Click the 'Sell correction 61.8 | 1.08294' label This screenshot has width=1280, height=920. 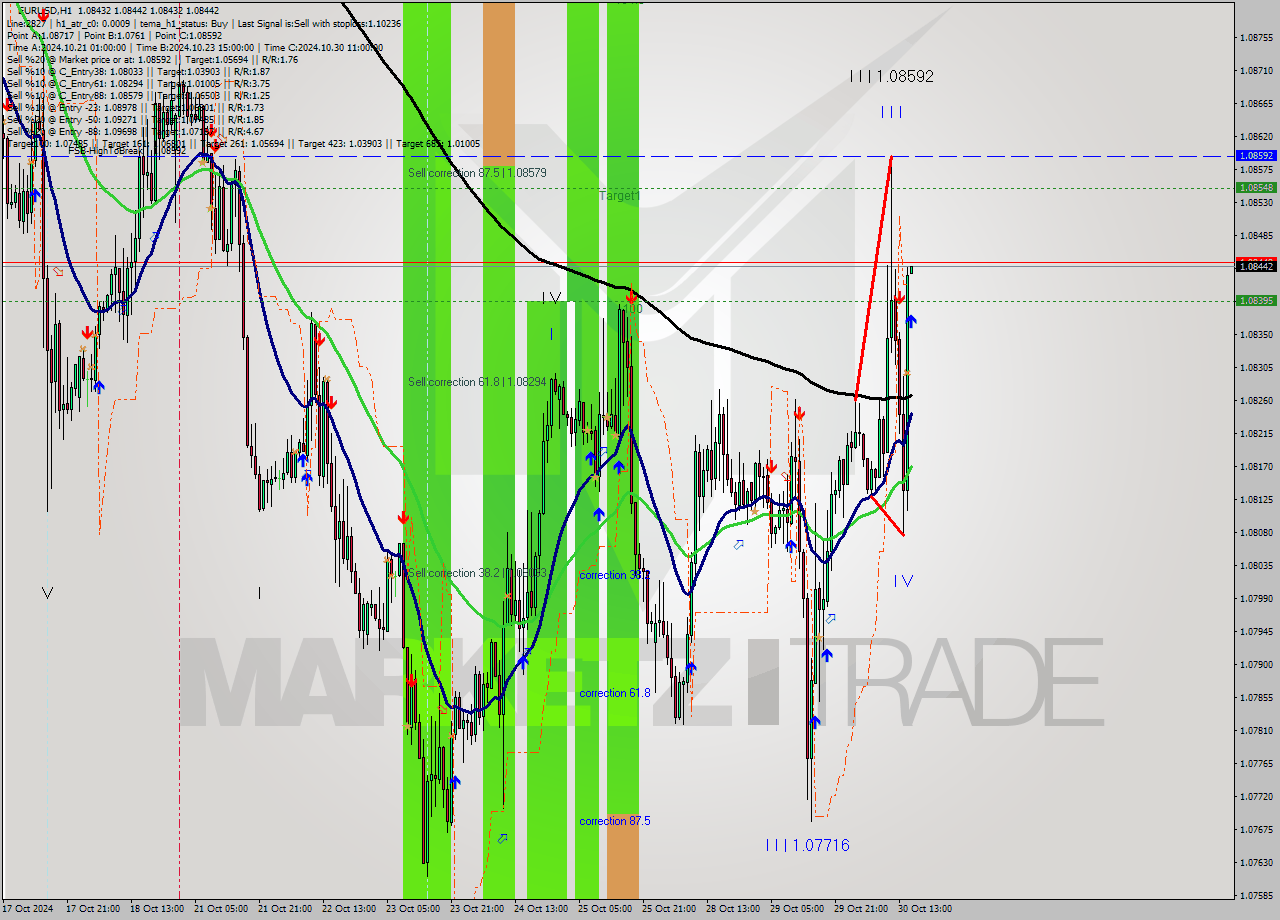pos(477,382)
